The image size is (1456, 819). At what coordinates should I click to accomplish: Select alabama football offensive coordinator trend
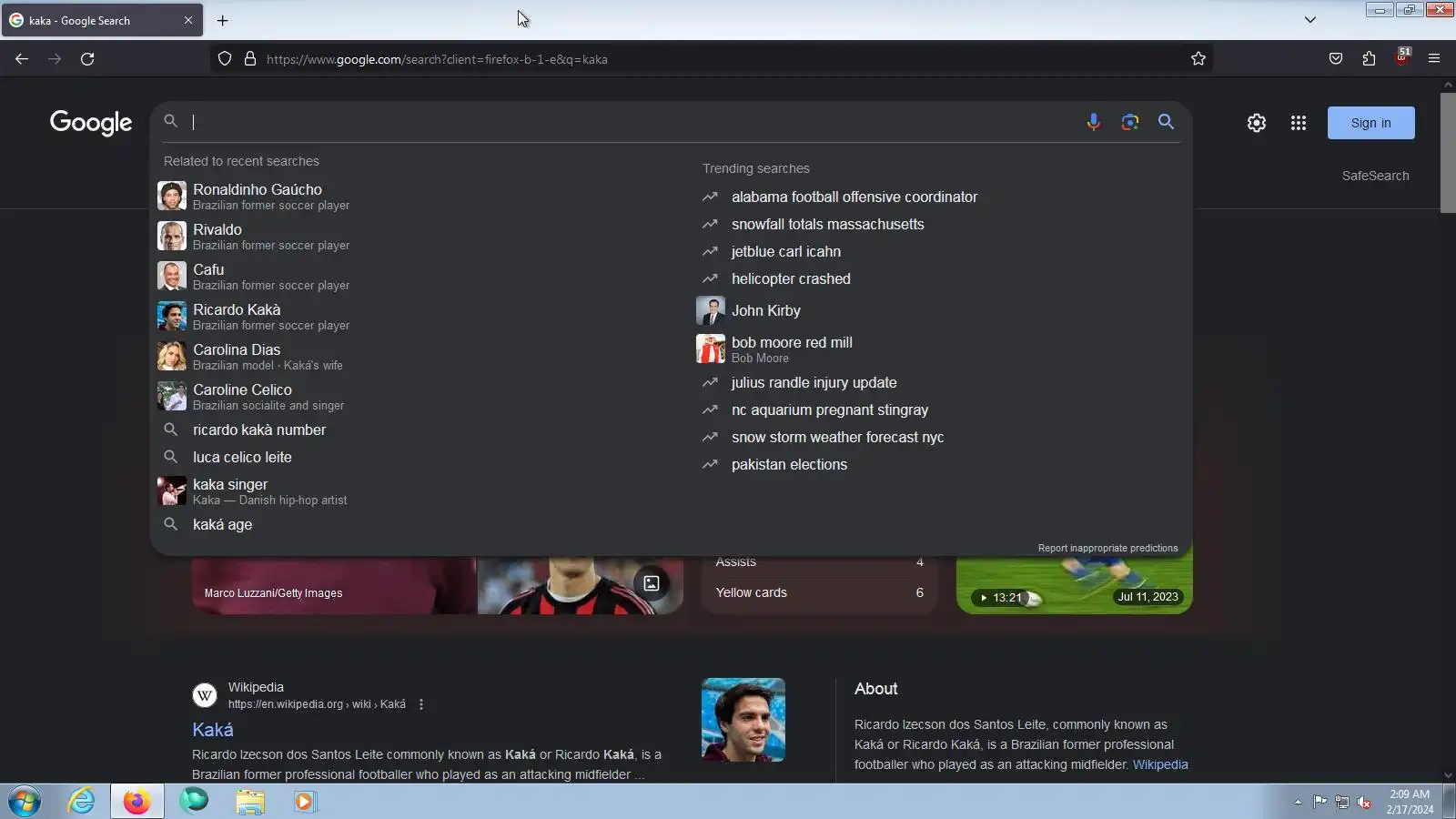click(937, 197)
